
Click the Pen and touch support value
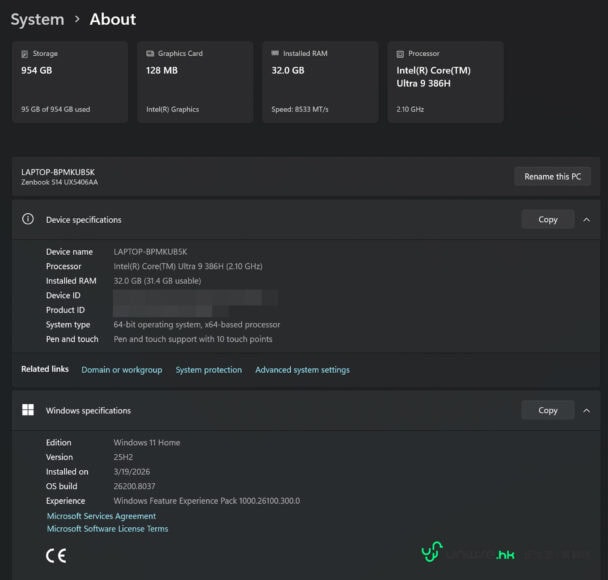click(193, 339)
